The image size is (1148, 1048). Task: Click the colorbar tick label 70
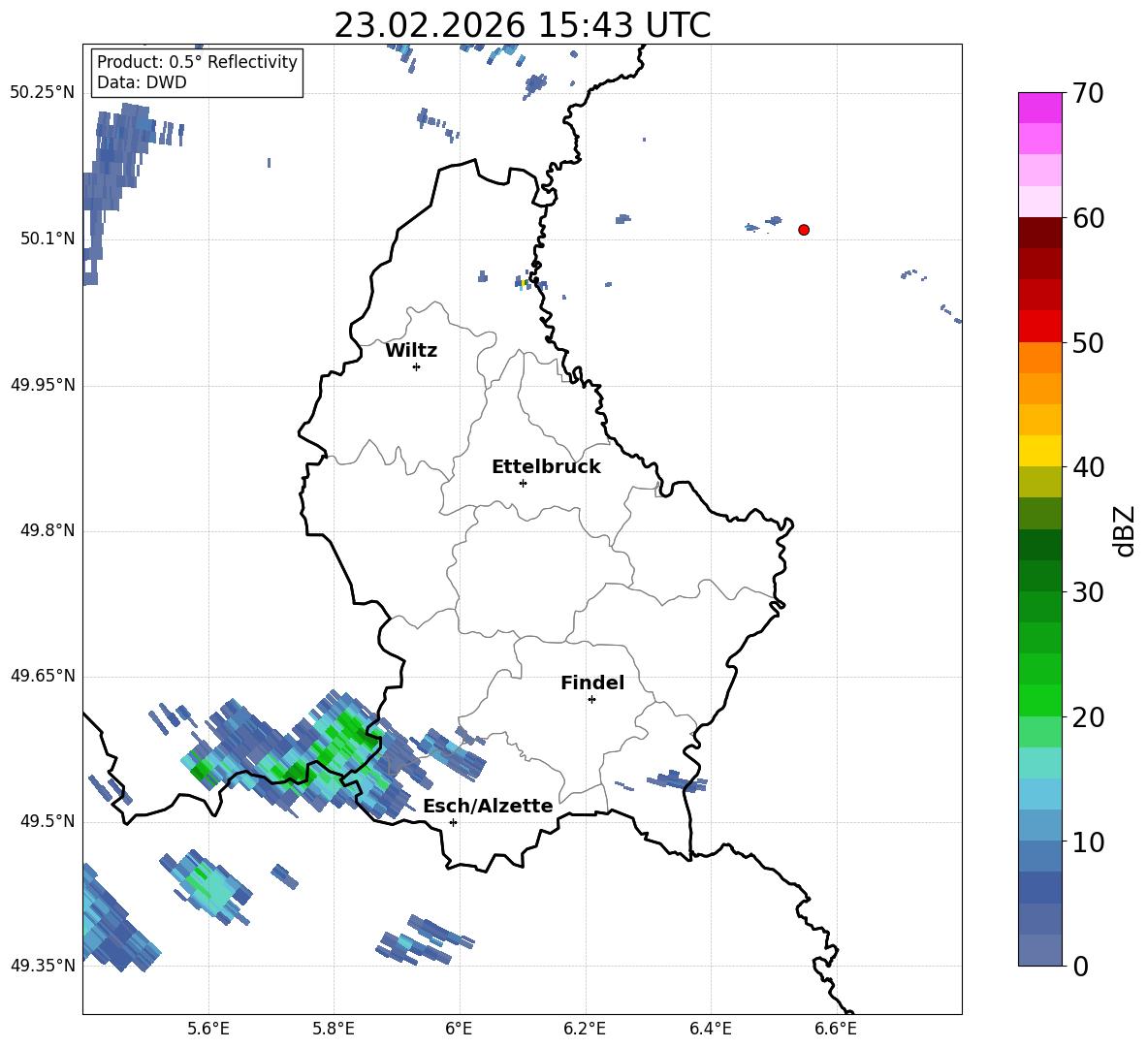1088,93
